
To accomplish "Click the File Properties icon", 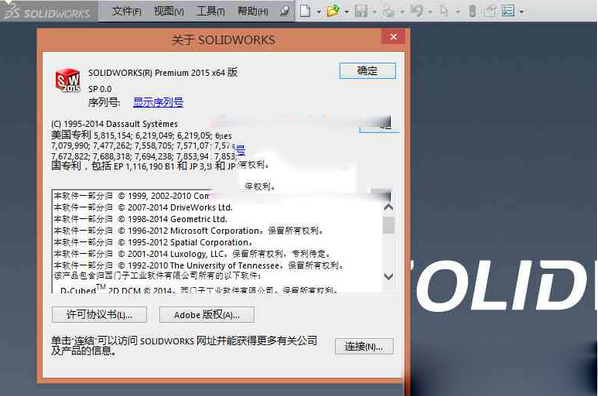I will [490, 11].
